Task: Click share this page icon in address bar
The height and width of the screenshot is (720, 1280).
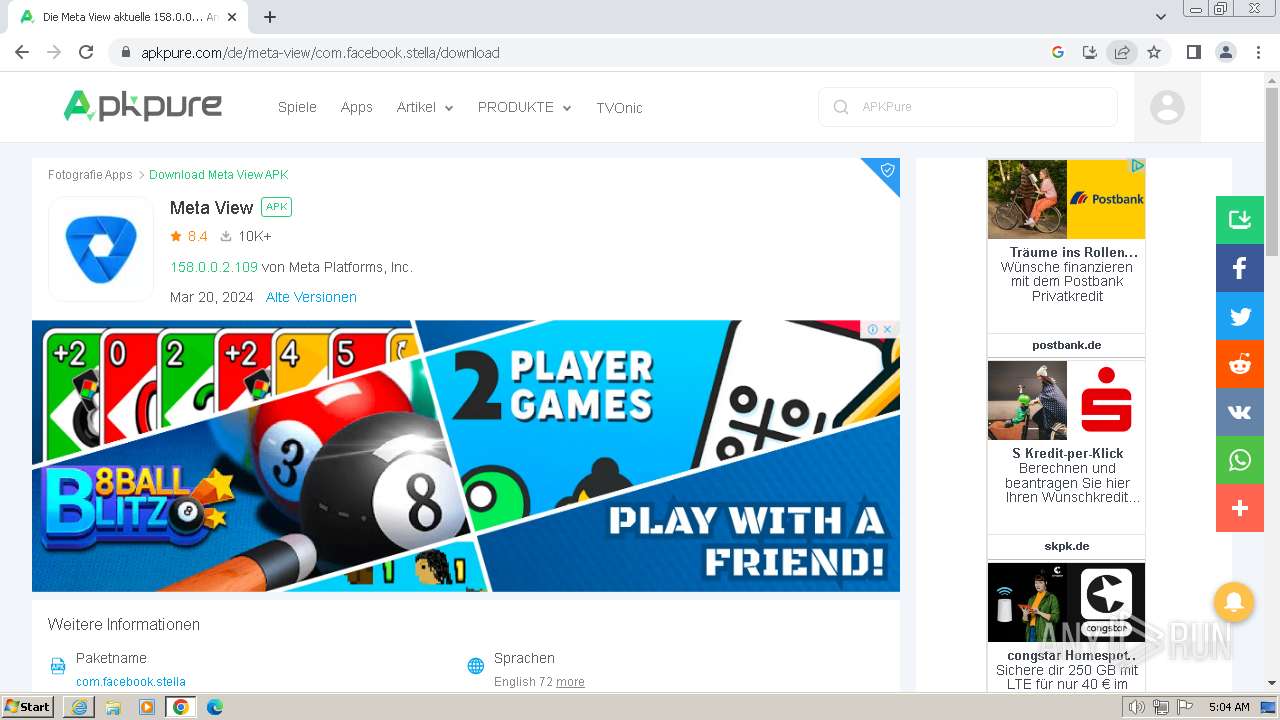Action: click(1122, 52)
